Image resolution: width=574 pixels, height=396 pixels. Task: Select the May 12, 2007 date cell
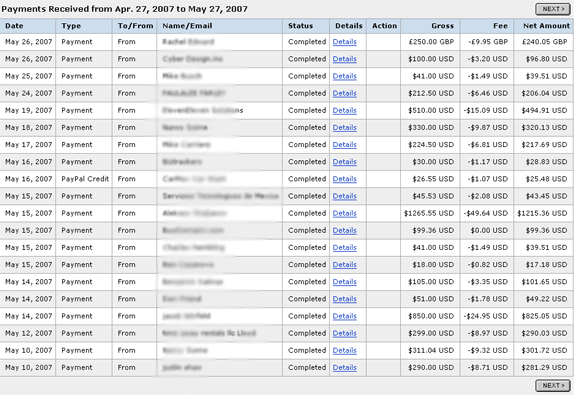coord(29,333)
